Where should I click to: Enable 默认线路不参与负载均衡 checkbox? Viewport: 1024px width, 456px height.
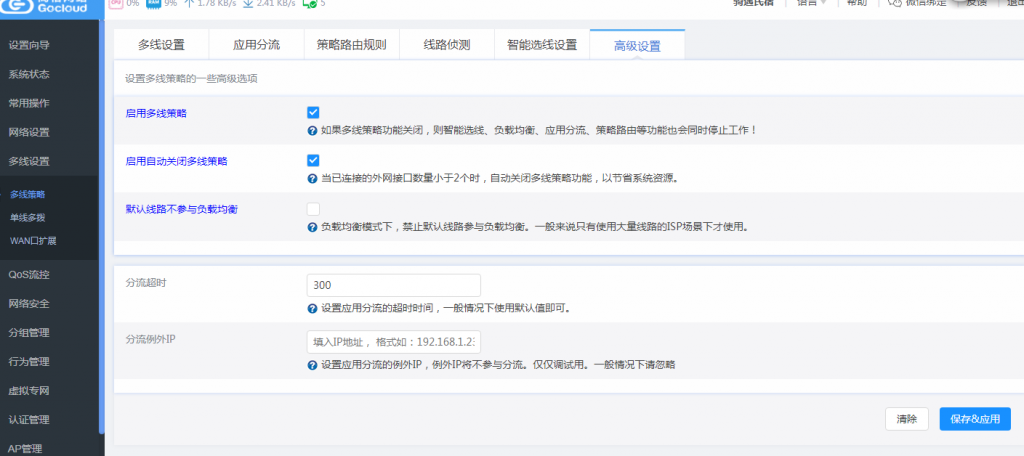click(313, 209)
